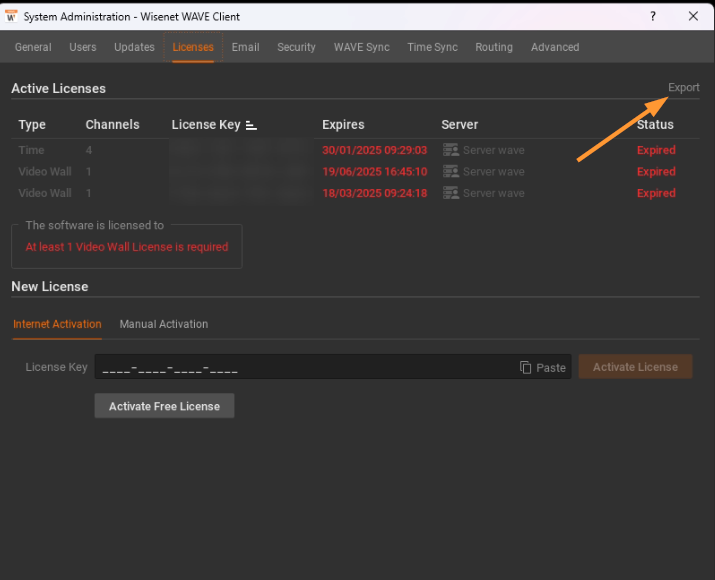Click Video Wall cell in 19/06/2025 row
Viewport: 715px width, 580px height.
45,171
